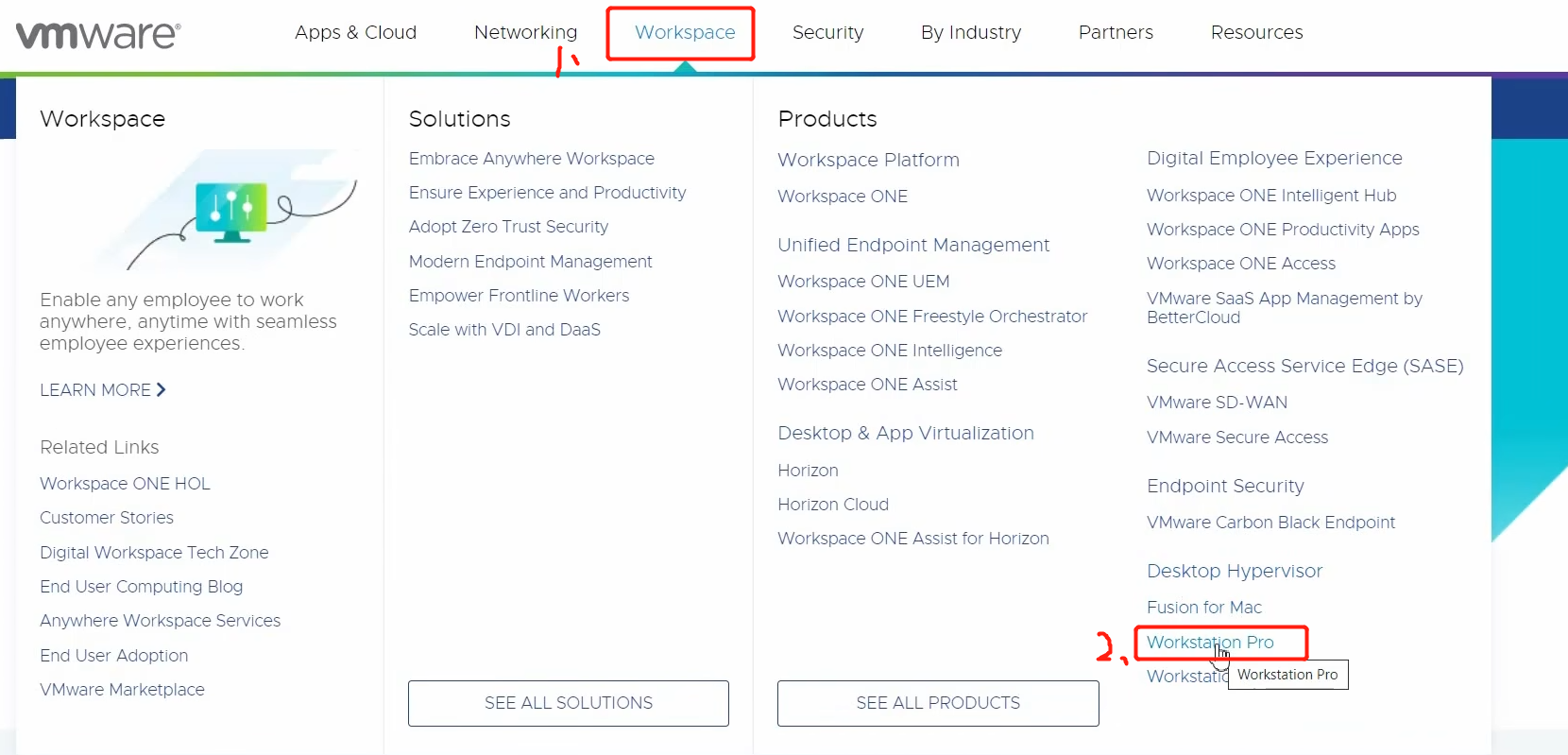Open Secure Access Service Edge (SASE)
Image resolution: width=1568 pixels, height=755 pixels.
[1304, 366]
